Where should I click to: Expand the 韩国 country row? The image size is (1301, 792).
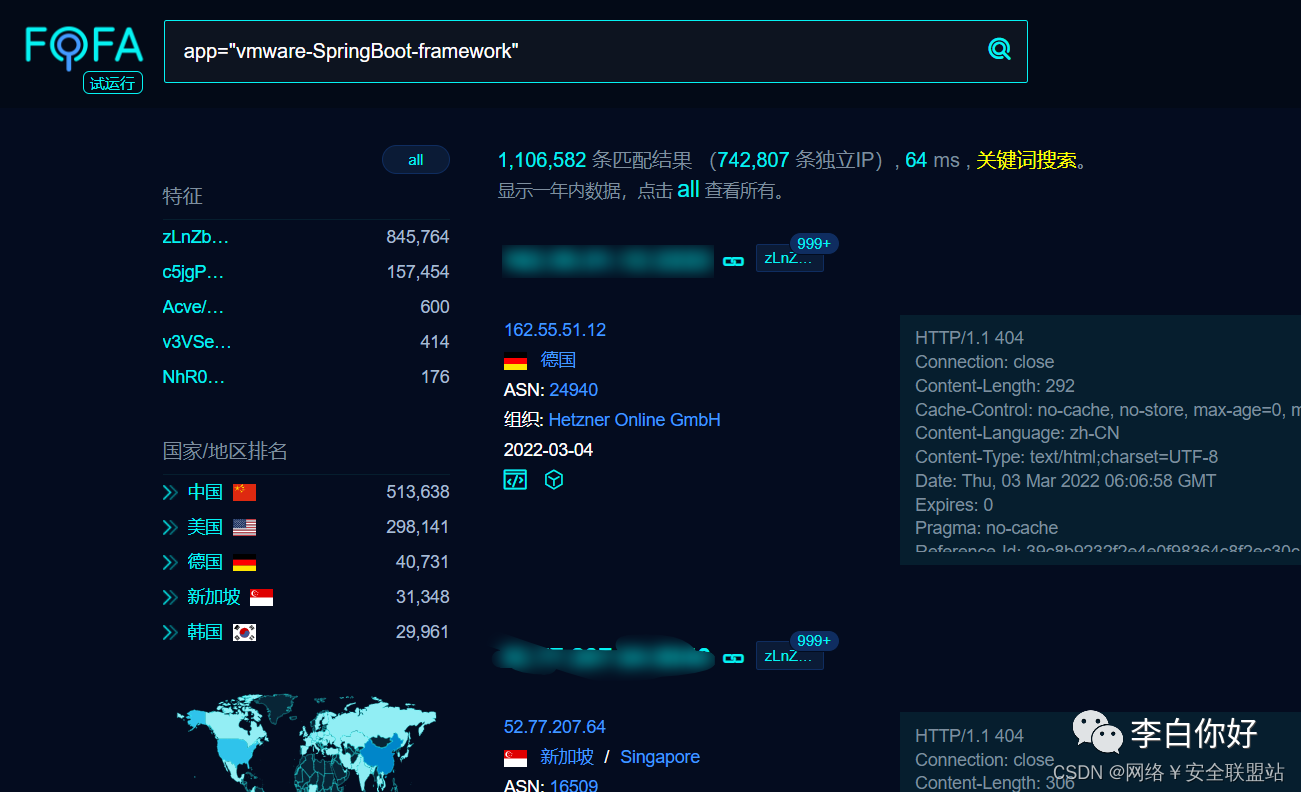point(170,632)
